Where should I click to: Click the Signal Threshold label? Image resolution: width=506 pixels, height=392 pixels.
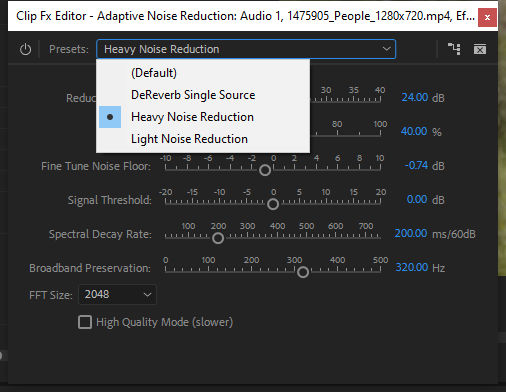point(109,200)
